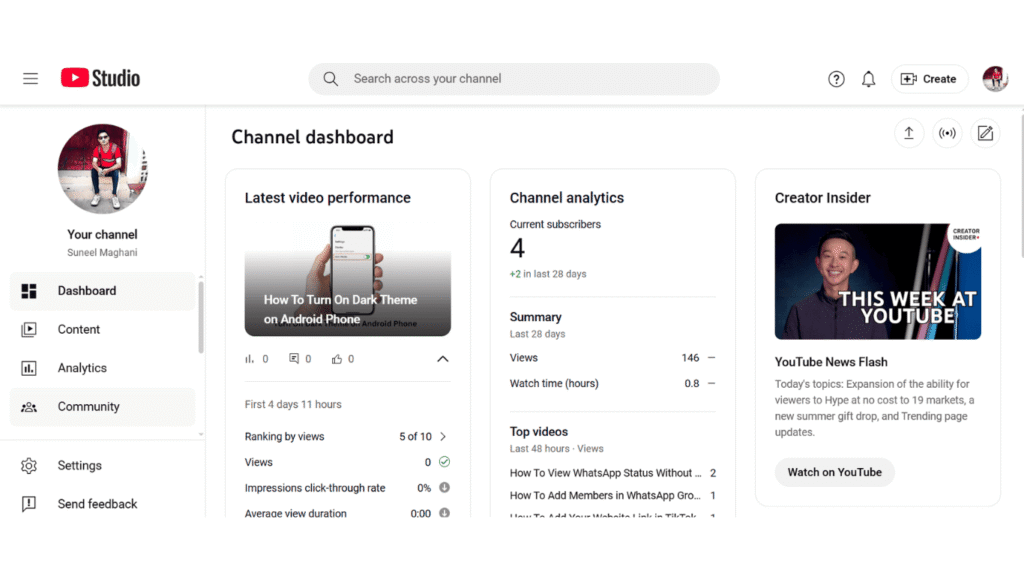Expand Ranking by views arrow
The height and width of the screenshot is (576, 1024).
click(443, 436)
